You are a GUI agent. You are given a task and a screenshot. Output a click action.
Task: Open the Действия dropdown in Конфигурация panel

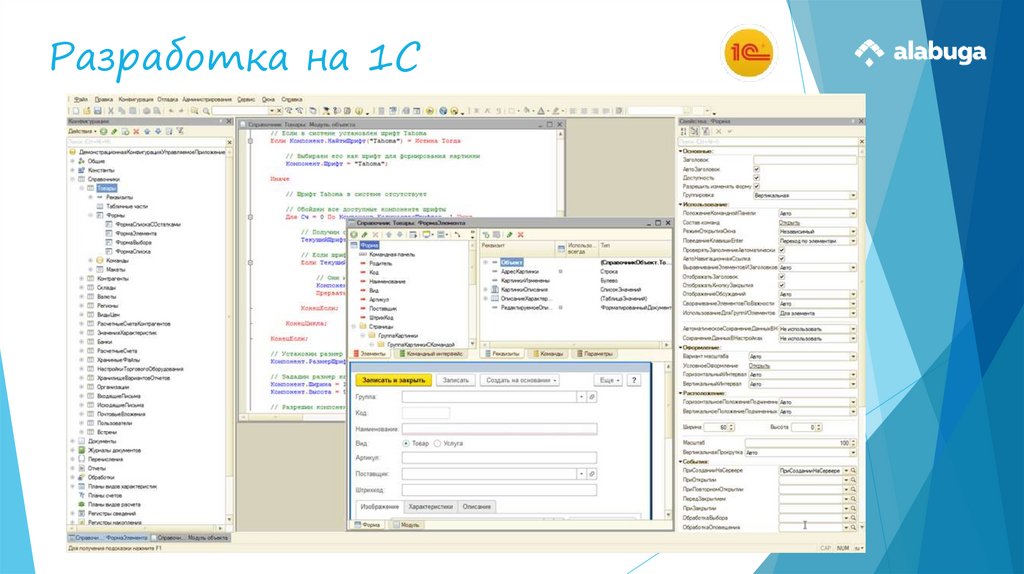pos(82,131)
